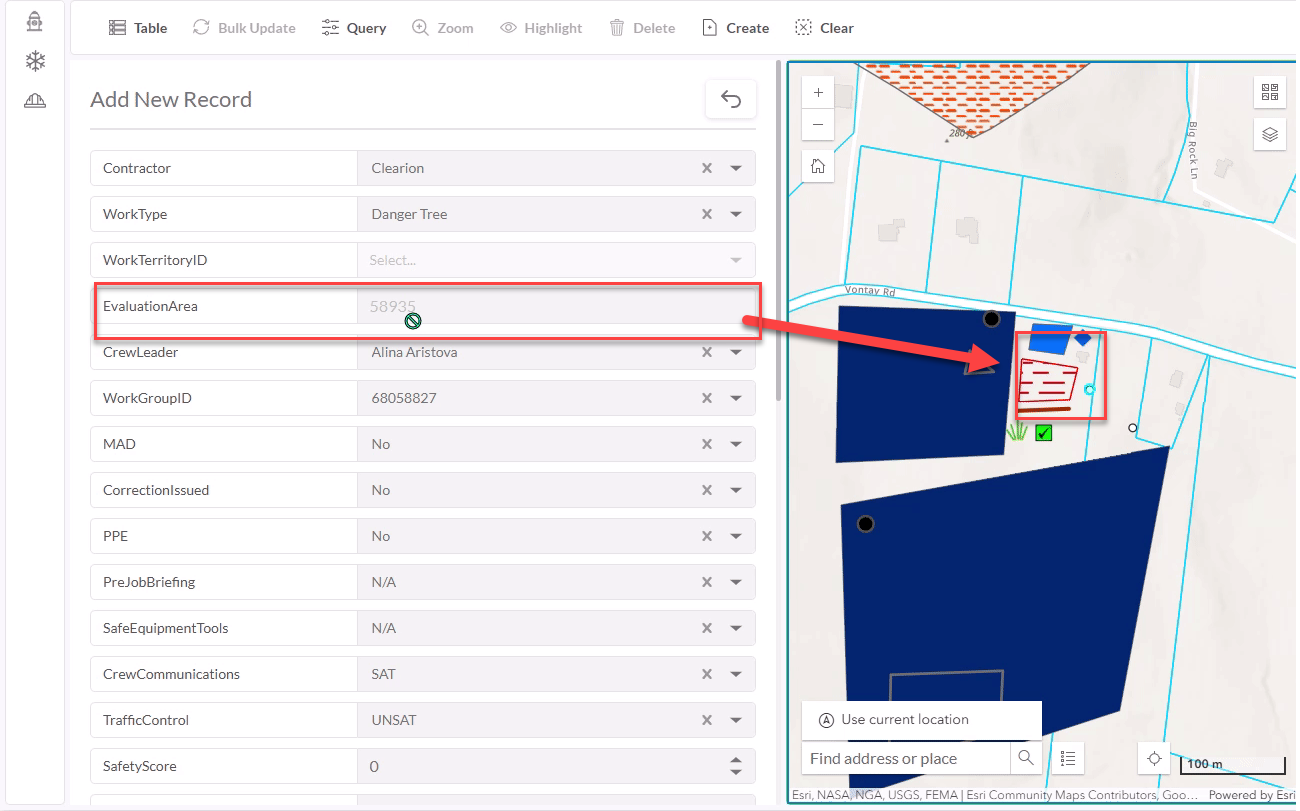The image size is (1300, 811).
Task: Clear the PreJobBriefing value
Action: click(707, 582)
